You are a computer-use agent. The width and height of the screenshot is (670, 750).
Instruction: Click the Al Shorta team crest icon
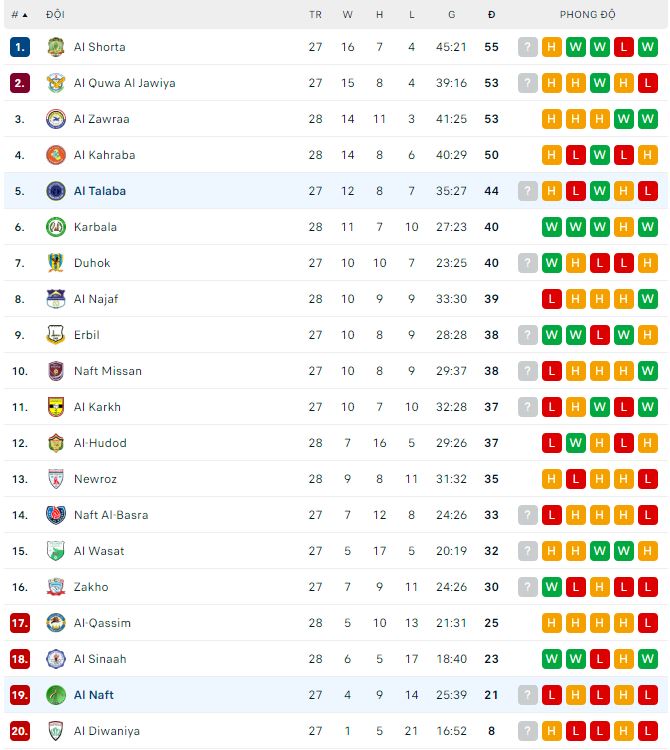[x=56, y=47]
